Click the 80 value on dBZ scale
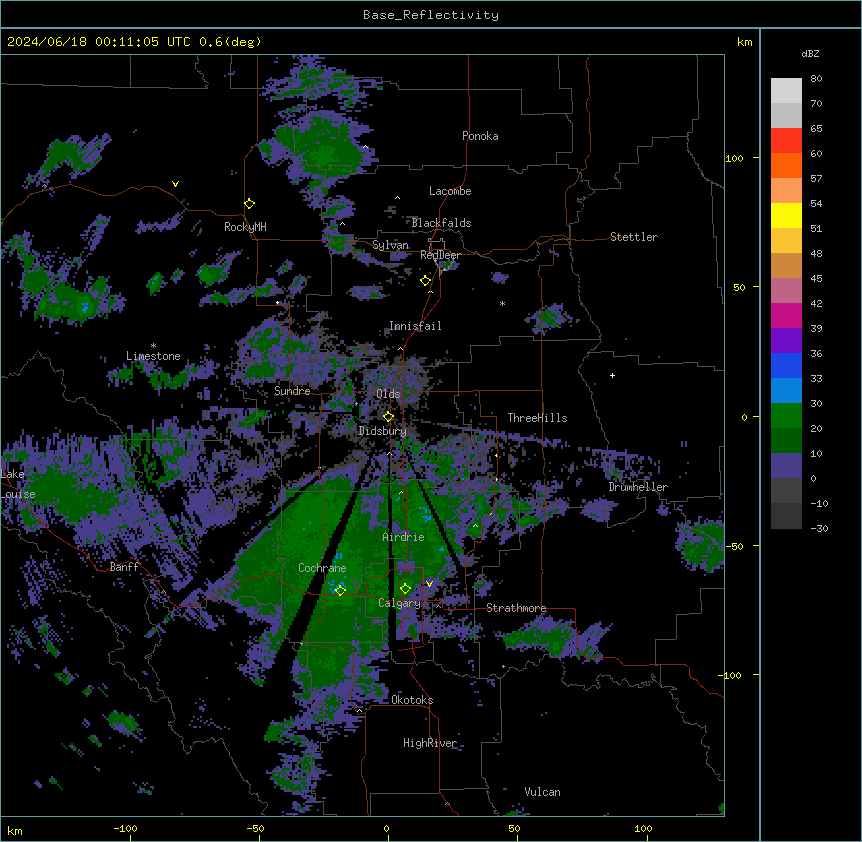862x842 pixels. (816, 79)
